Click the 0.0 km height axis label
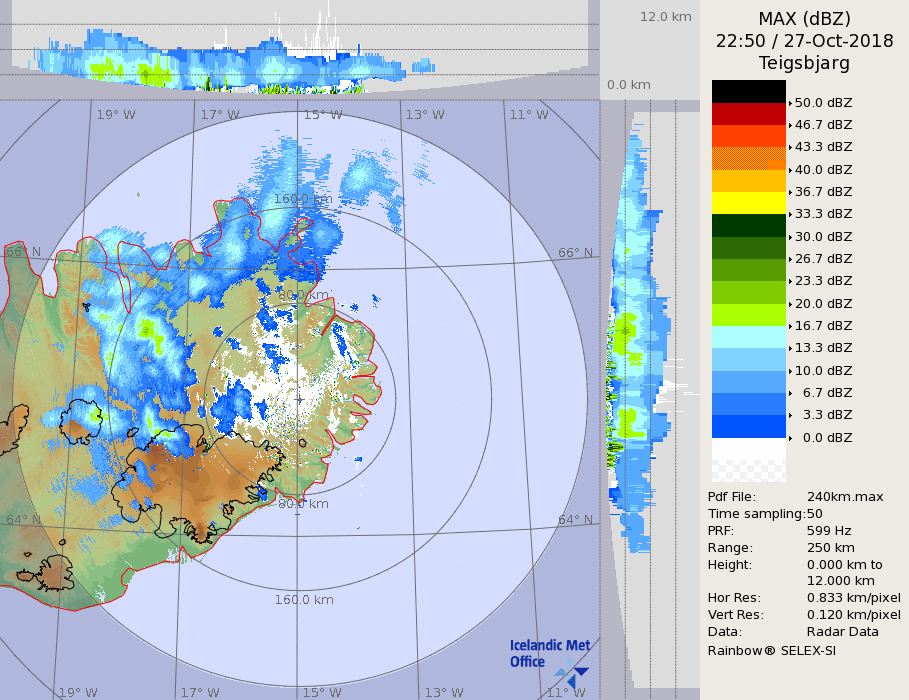This screenshot has width=909, height=700. pyautogui.click(x=629, y=85)
